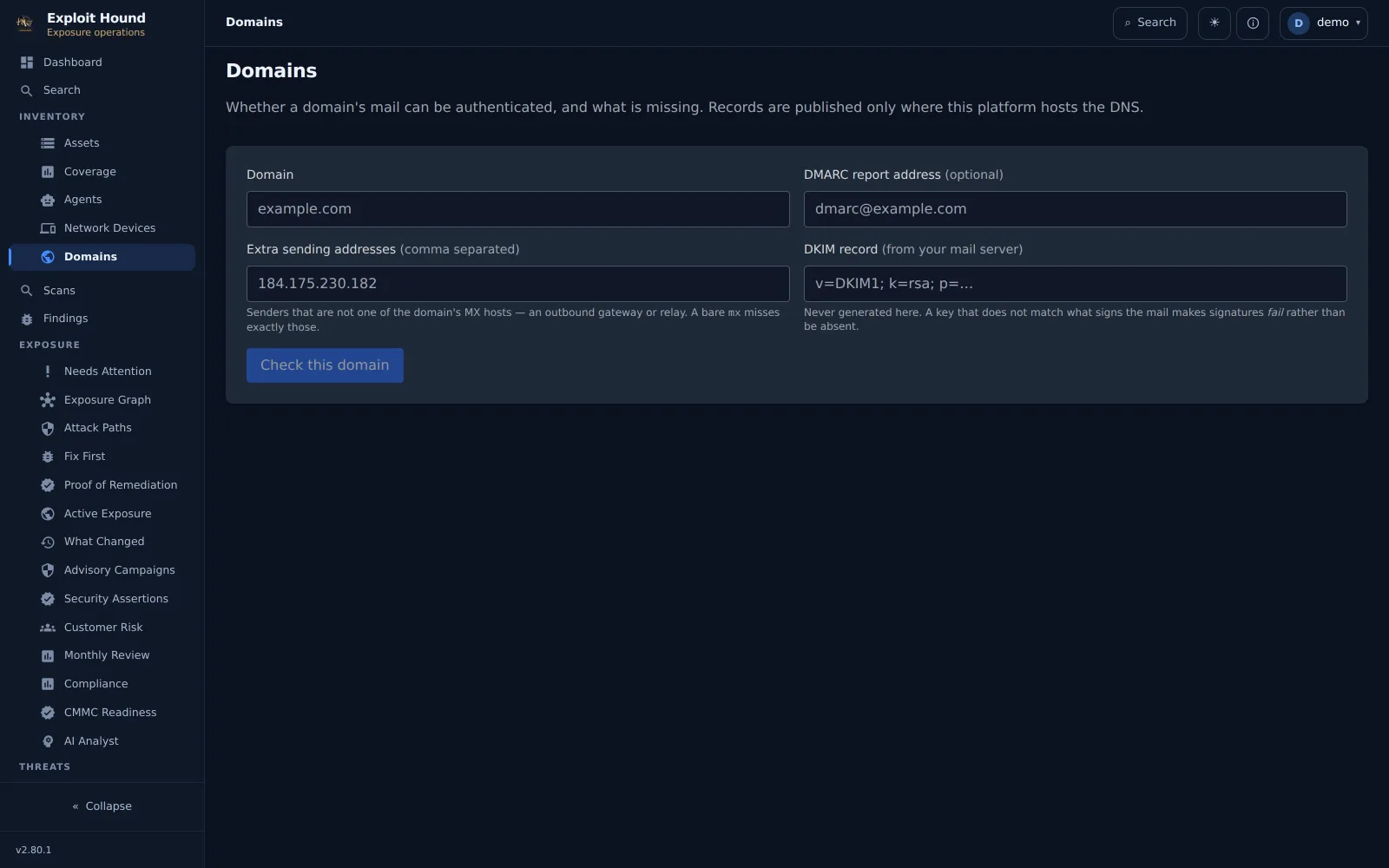The width and height of the screenshot is (1389, 868).
Task: Open Security Assertions in the sidebar
Action: (102, 599)
